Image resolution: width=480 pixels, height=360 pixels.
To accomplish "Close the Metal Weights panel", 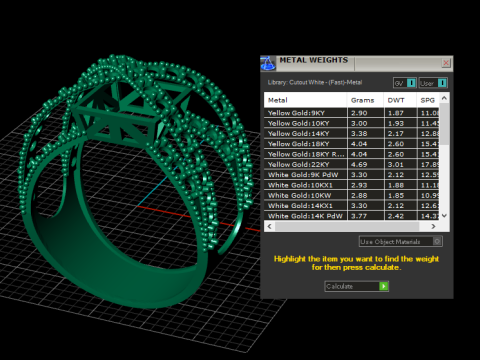I will coord(446,63).
